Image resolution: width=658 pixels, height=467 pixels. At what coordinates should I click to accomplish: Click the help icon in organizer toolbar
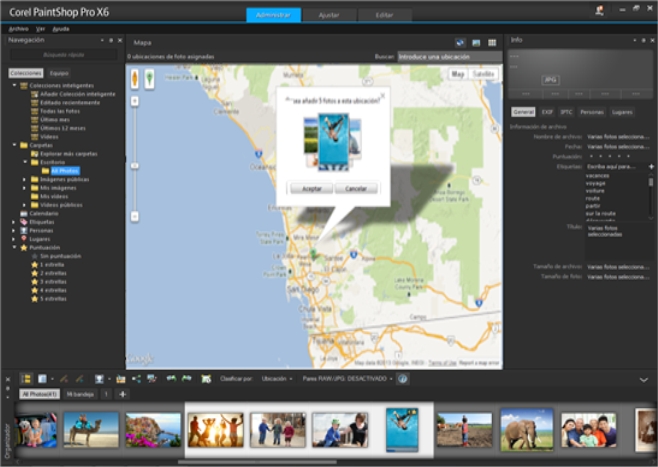[x=403, y=379]
